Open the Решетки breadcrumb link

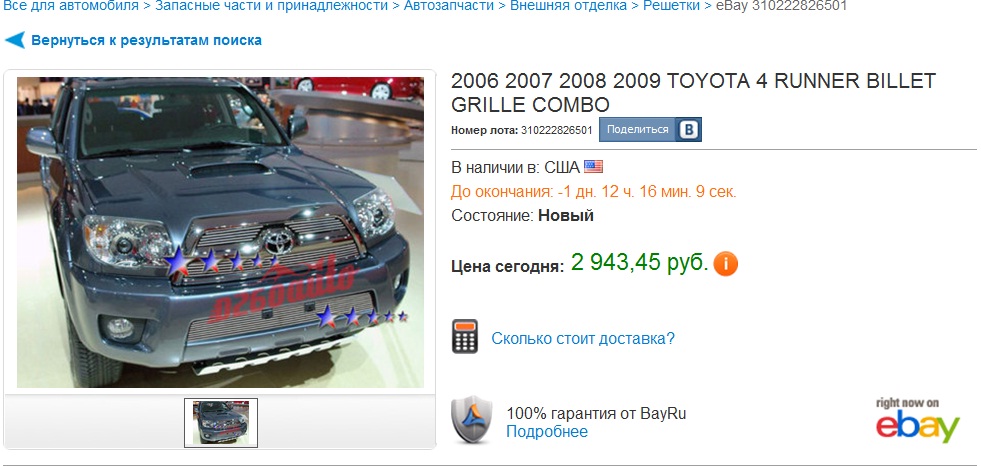[x=671, y=6]
